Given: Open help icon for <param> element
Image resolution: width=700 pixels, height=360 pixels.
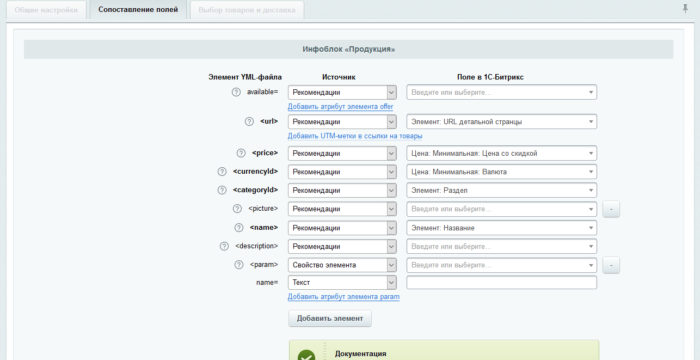Looking at the screenshot, I should 239,265.
